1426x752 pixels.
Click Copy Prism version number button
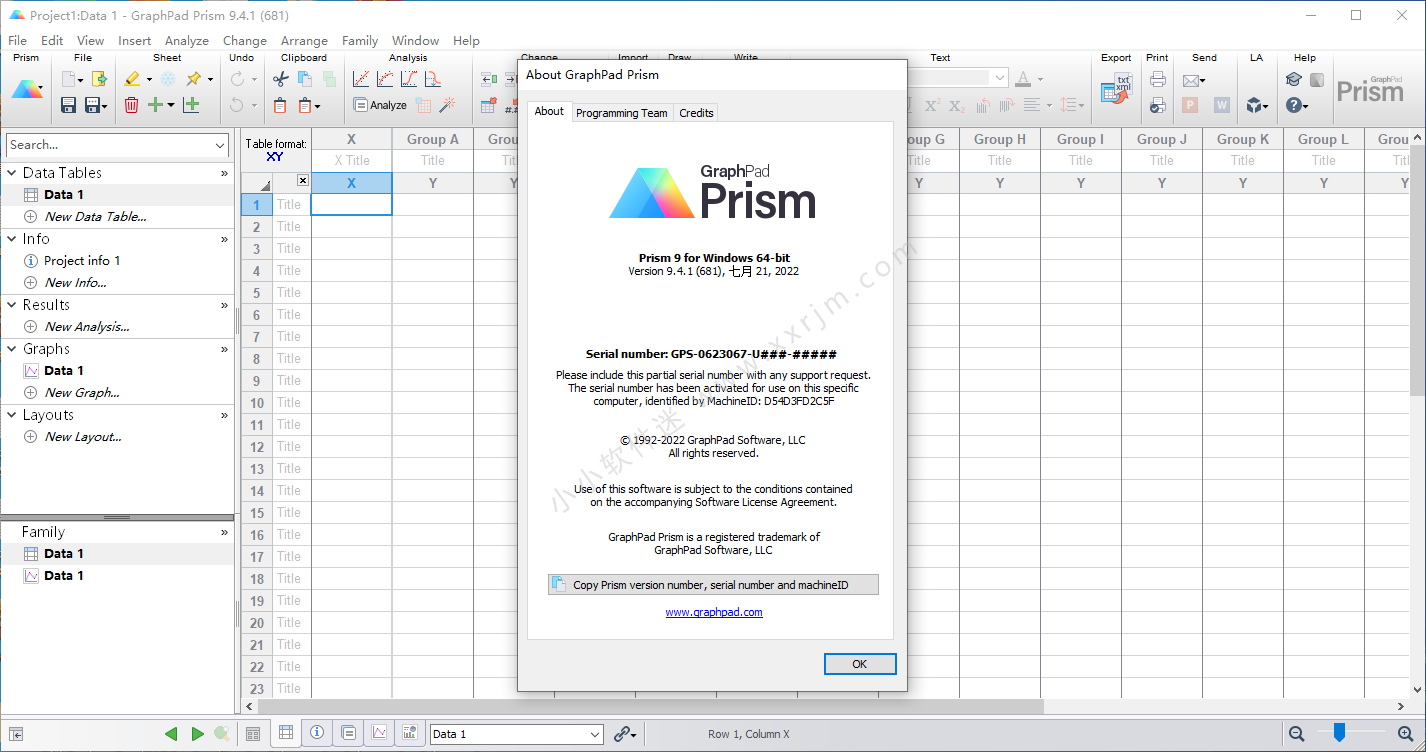[x=713, y=585]
